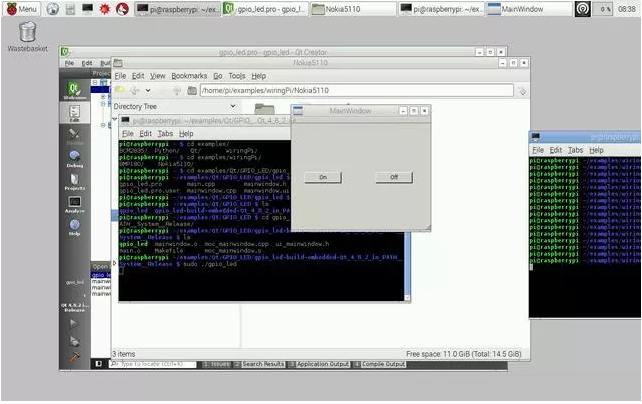Open Bookmarks menu in file manager
642x404 pixels.
pyautogui.click(x=188, y=76)
